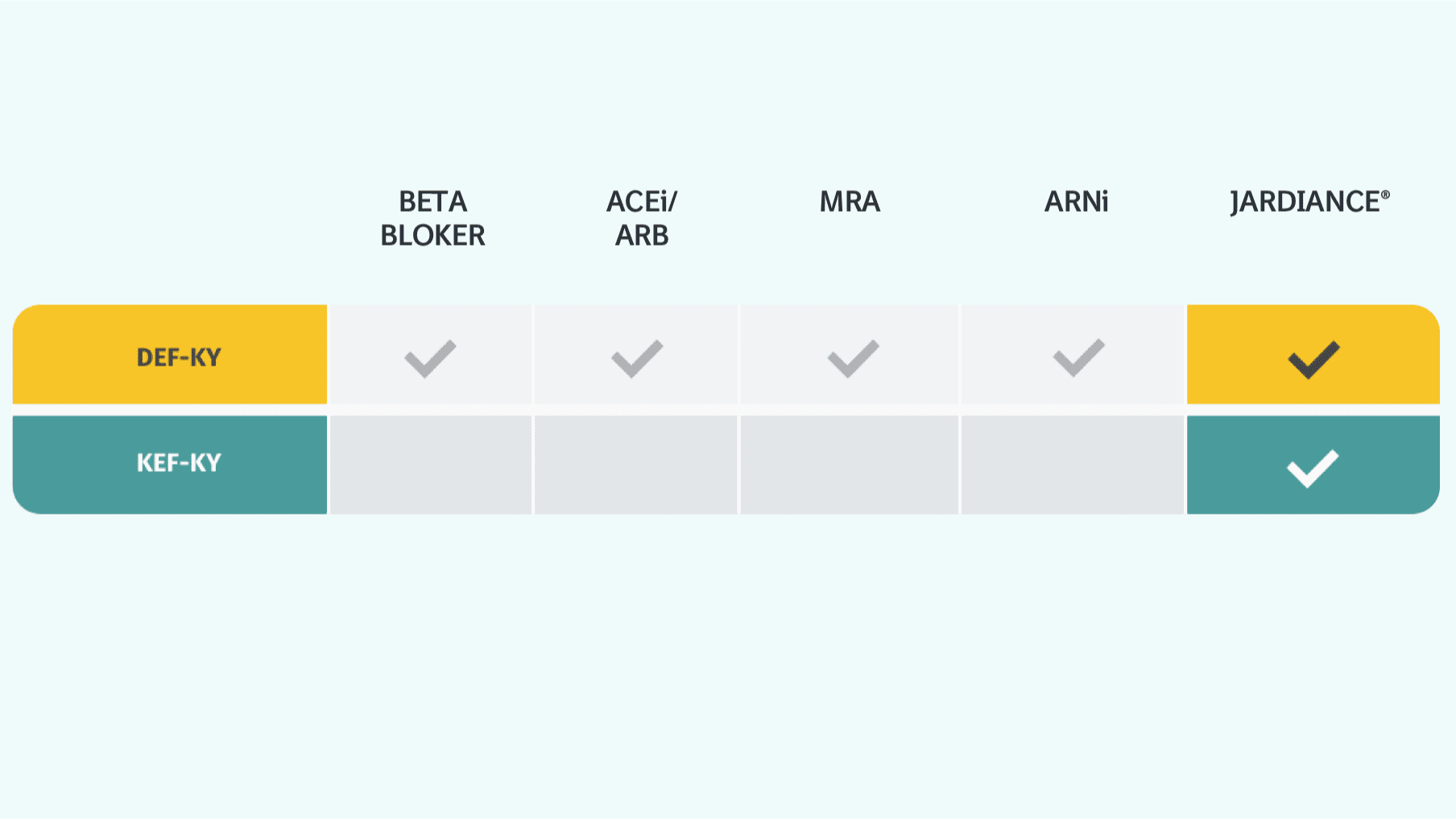Select the yellow DEF-KY row label
The height and width of the screenshot is (819, 1456).
click(x=178, y=357)
